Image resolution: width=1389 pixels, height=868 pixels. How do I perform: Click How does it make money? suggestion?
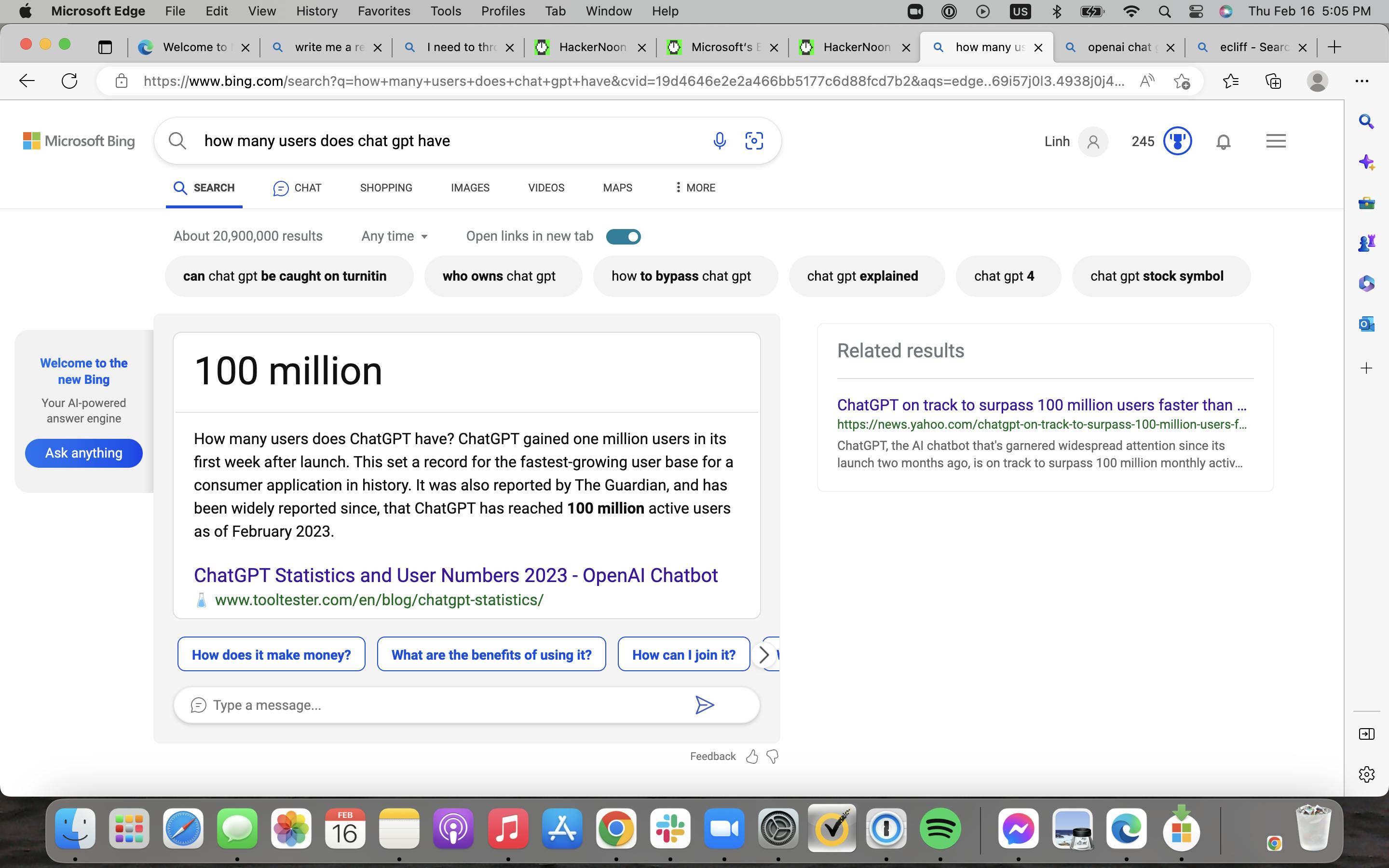coord(272,654)
